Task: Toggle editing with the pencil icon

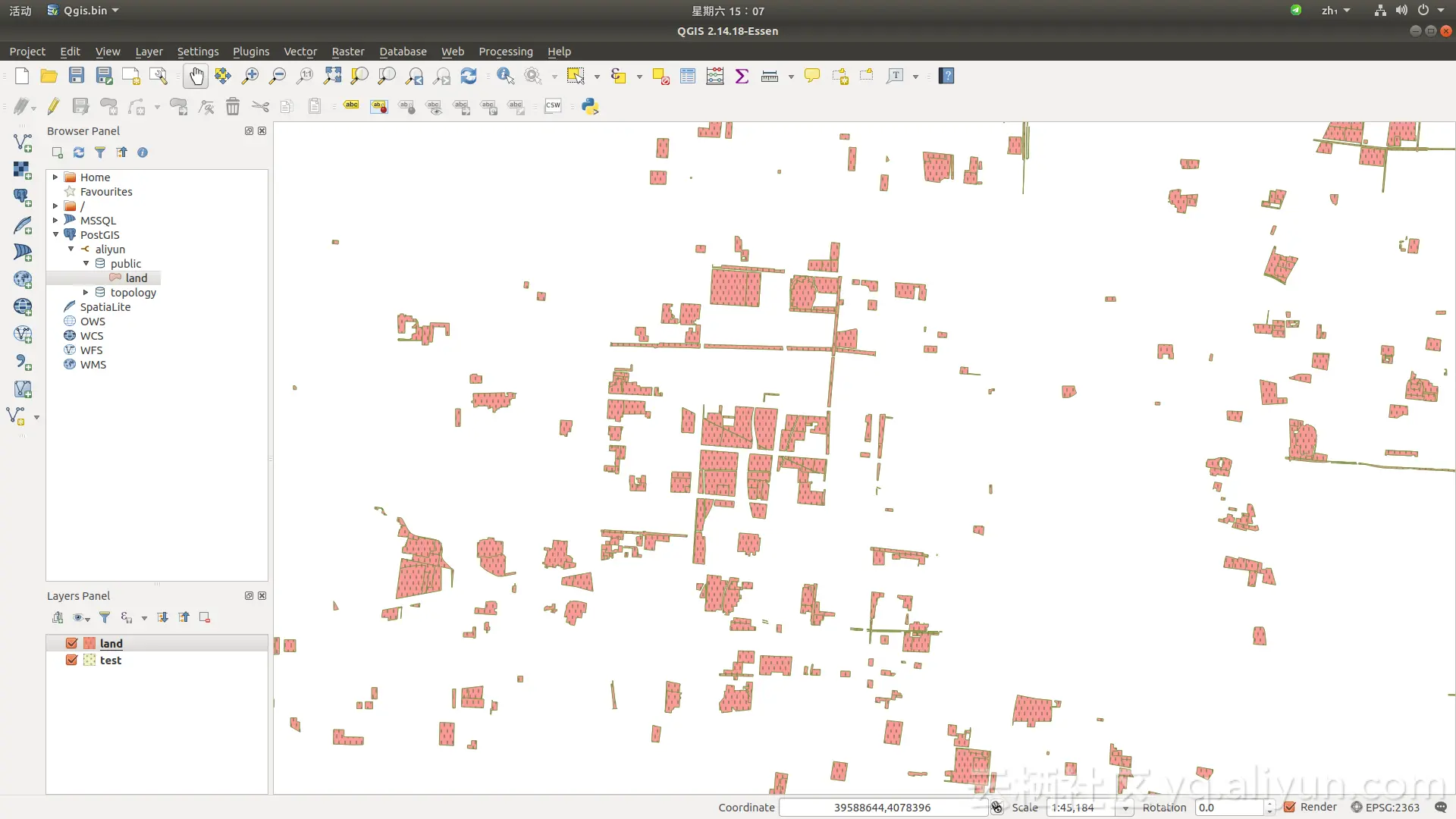Action: click(x=52, y=106)
